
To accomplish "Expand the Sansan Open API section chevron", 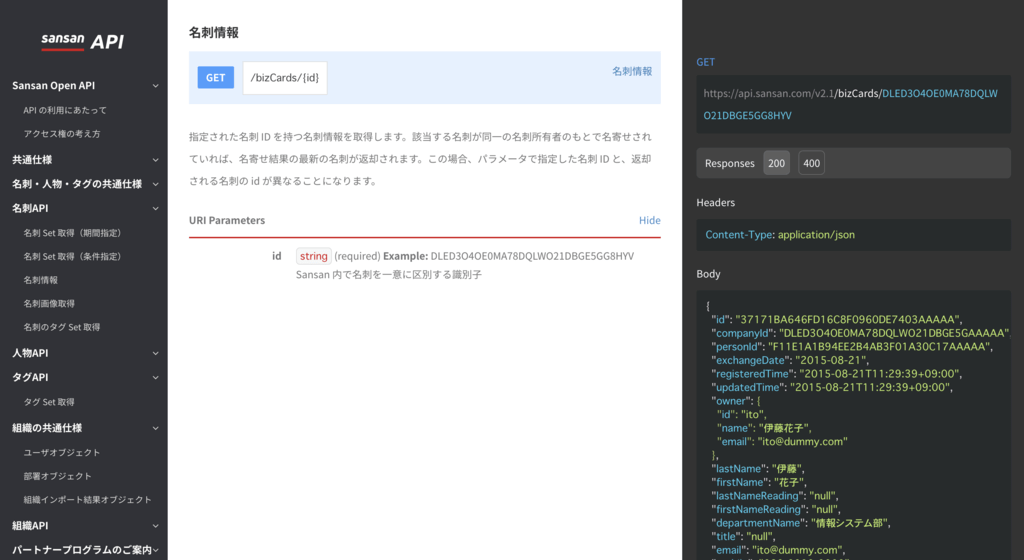I will (x=155, y=86).
